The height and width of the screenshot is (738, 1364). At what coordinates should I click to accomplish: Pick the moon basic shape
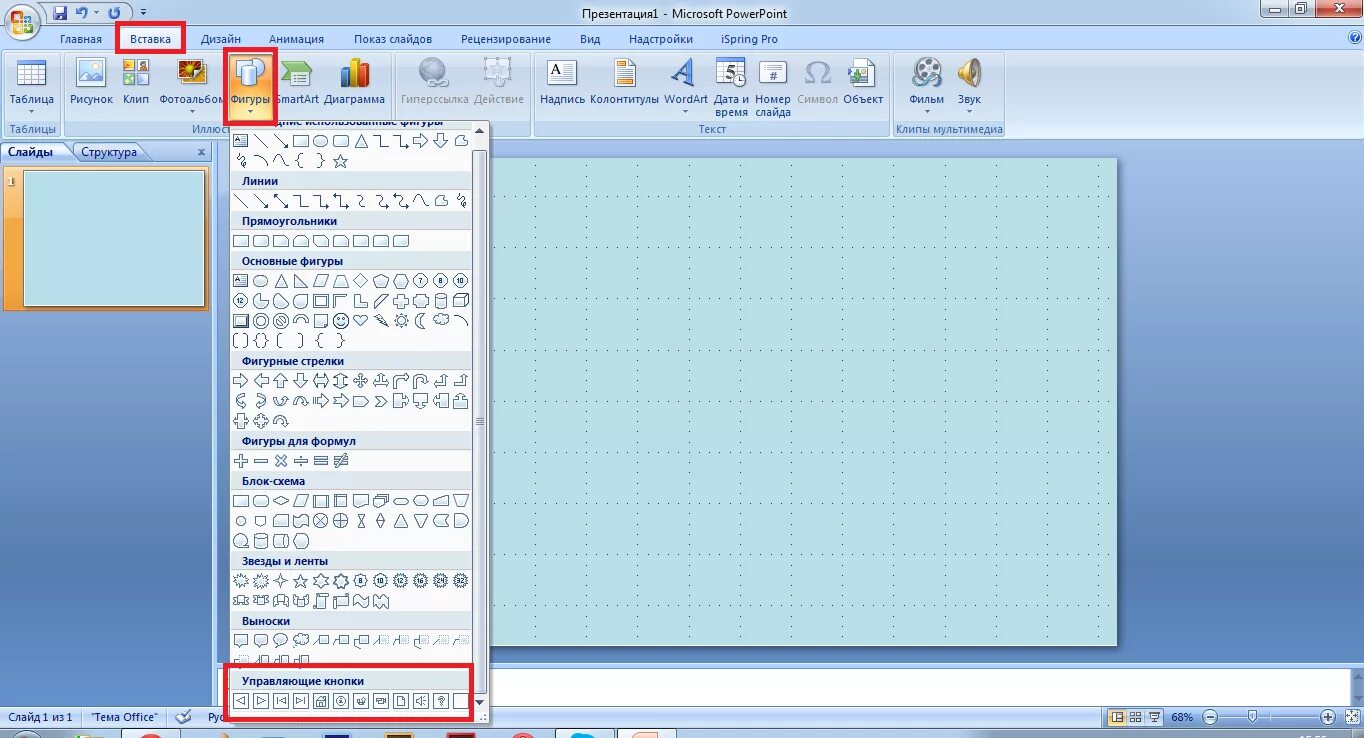point(421,321)
